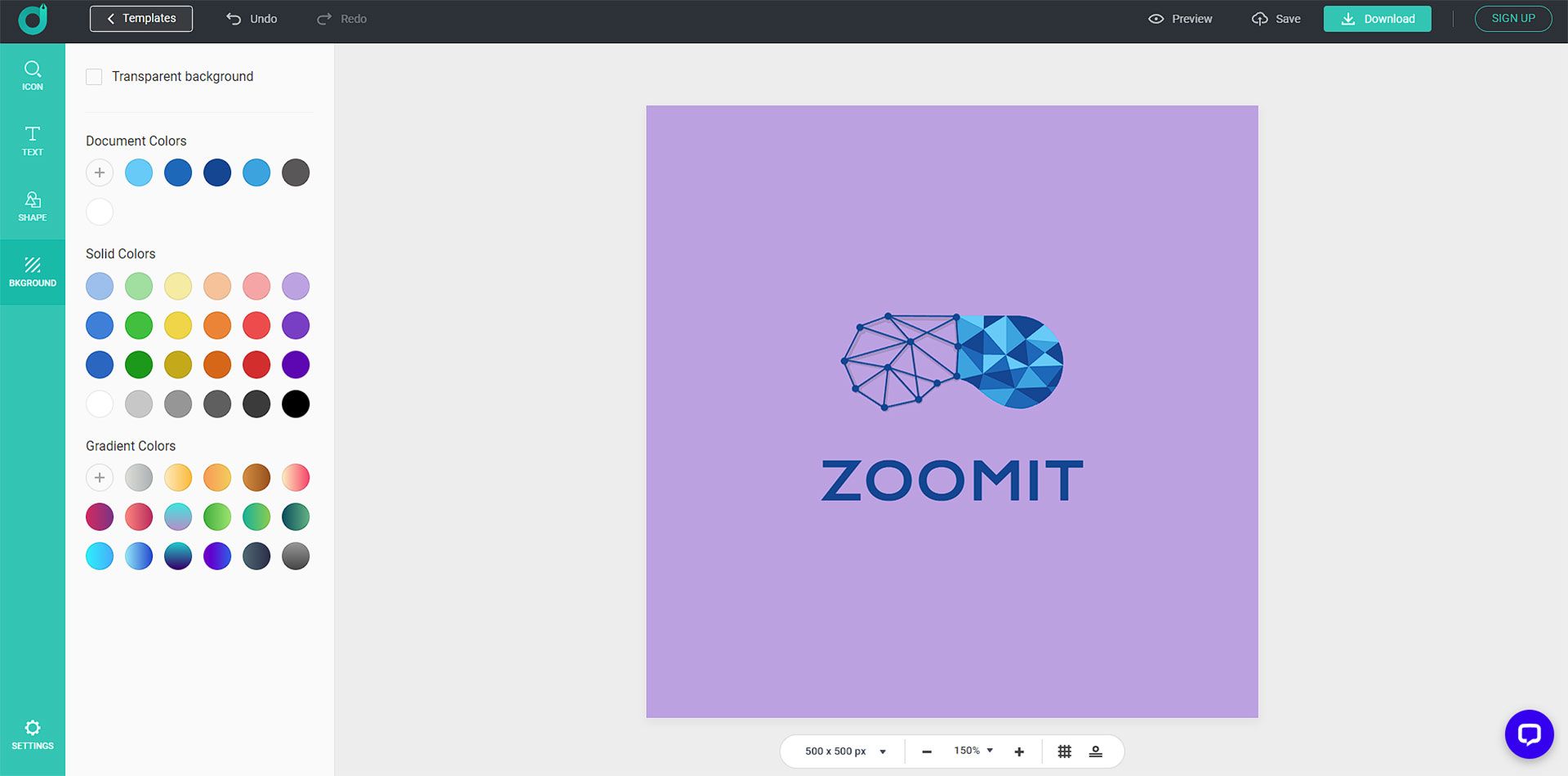The width and height of the screenshot is (1568, 776).
Task: Select the Bkground sidebar tab
Action: point(33,272)
